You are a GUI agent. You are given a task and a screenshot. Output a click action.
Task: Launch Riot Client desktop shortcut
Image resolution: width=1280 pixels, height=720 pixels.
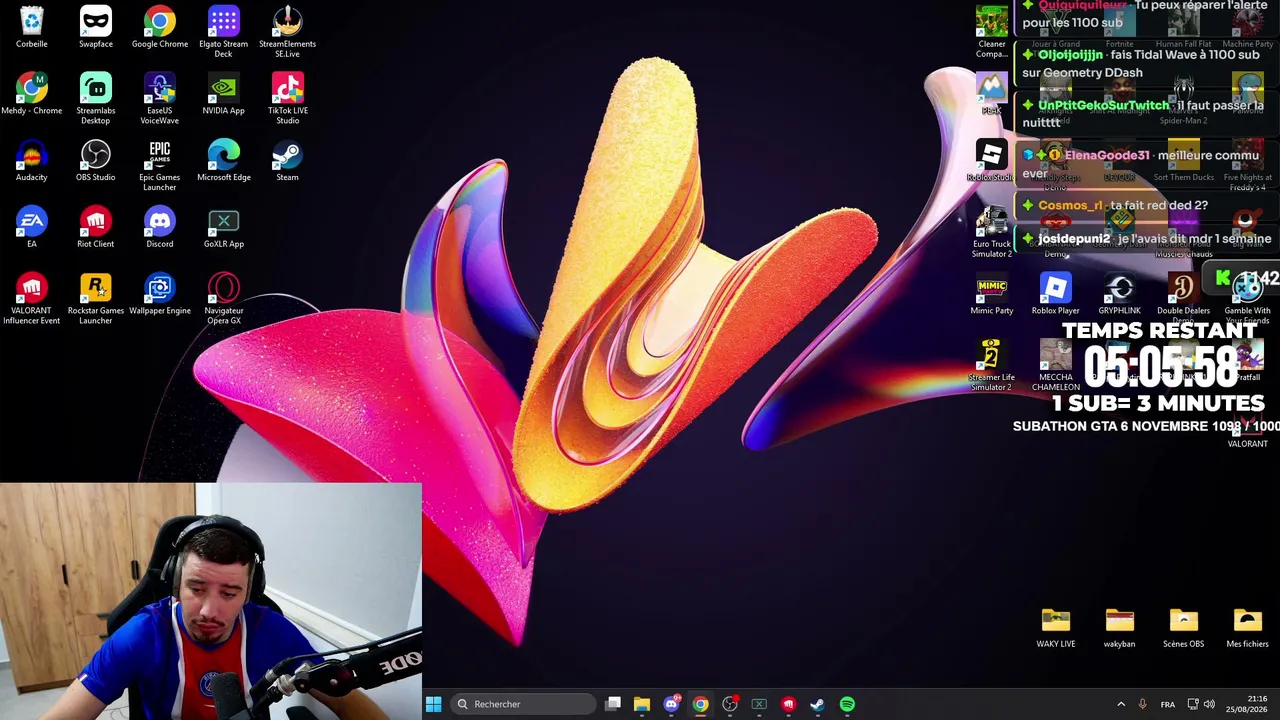[96, 227]
